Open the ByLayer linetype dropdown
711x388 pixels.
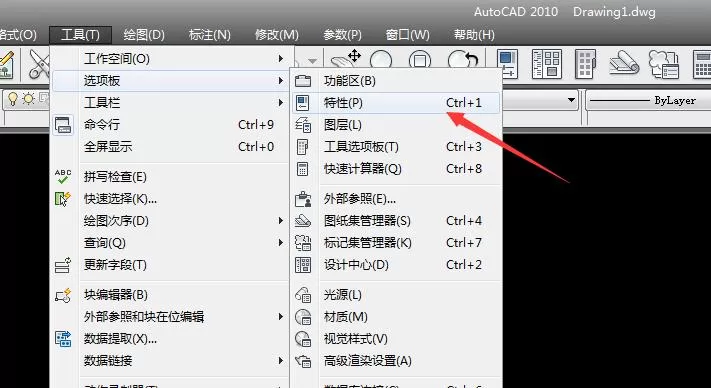click(x=648, y=100)
